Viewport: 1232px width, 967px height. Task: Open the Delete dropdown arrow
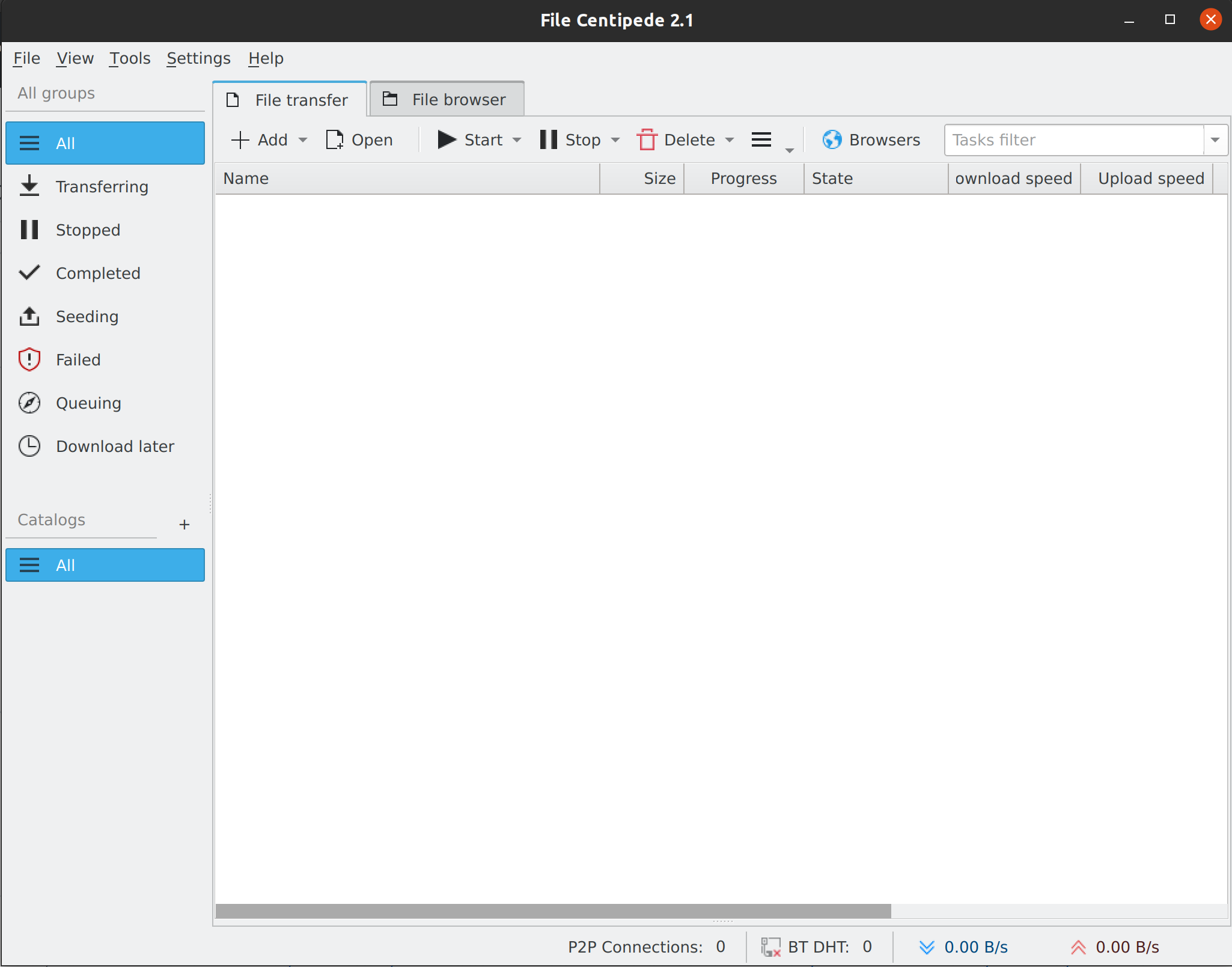[730, 140]
